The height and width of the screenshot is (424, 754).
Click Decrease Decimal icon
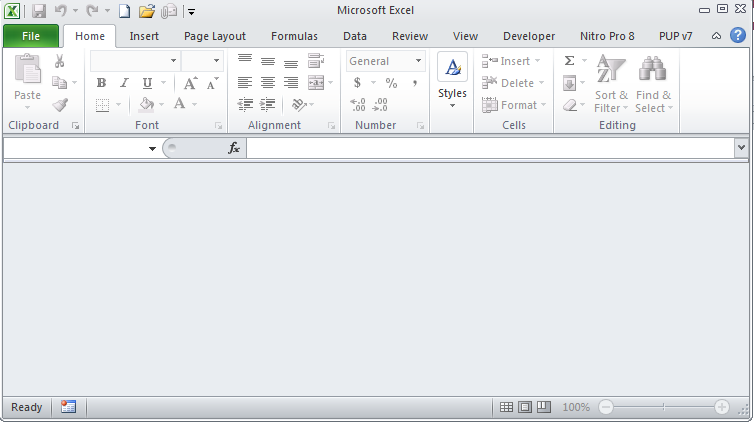pyautogui.click(x=380, y=105)
